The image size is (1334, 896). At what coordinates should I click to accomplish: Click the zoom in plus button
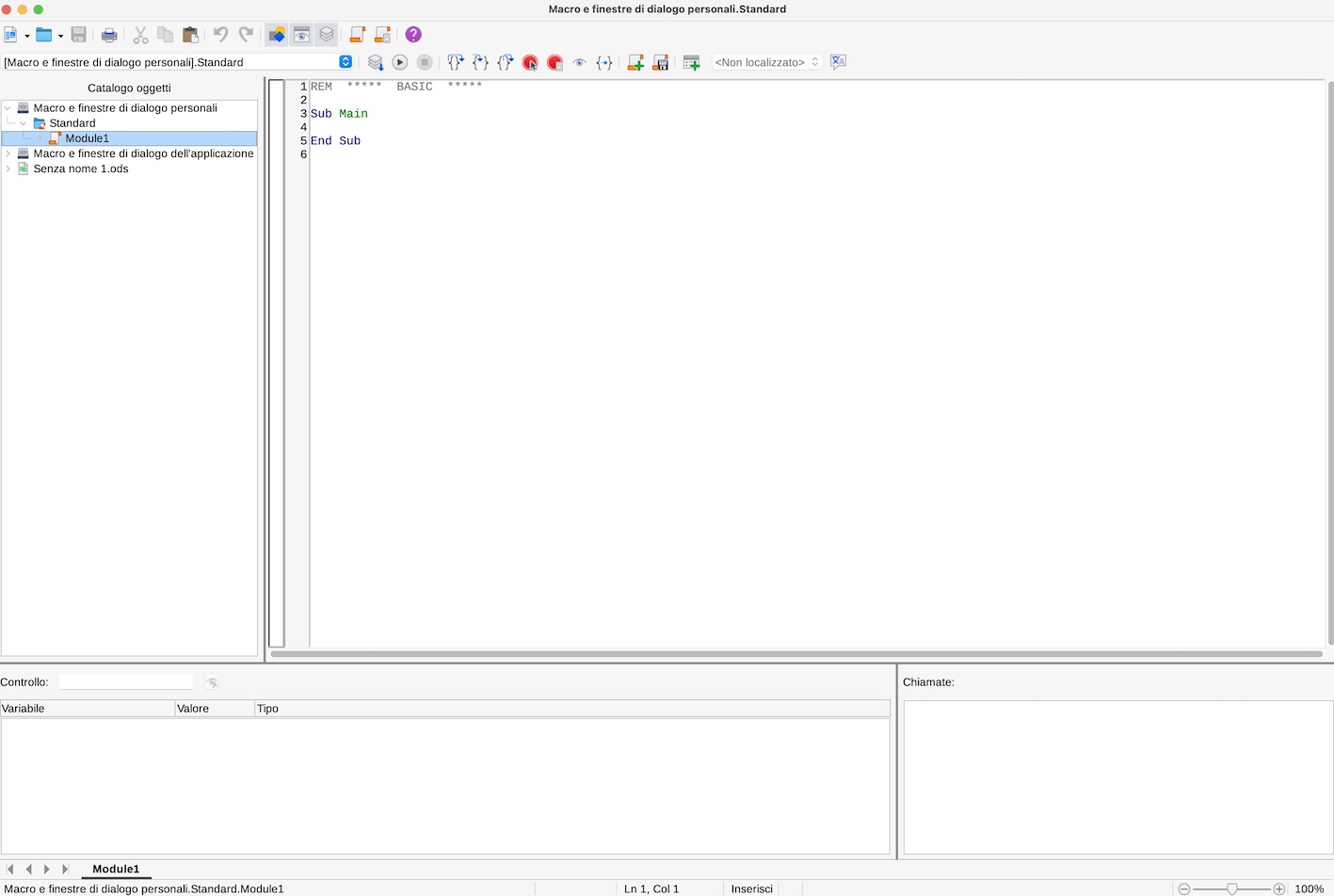(1278, 888)
